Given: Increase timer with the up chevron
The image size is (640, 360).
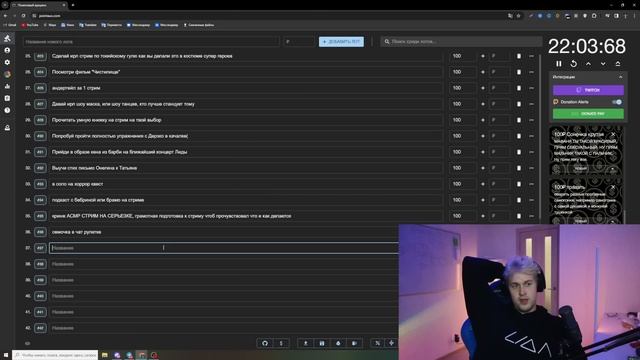Looking at the screenshot, I should click(588, 64).
